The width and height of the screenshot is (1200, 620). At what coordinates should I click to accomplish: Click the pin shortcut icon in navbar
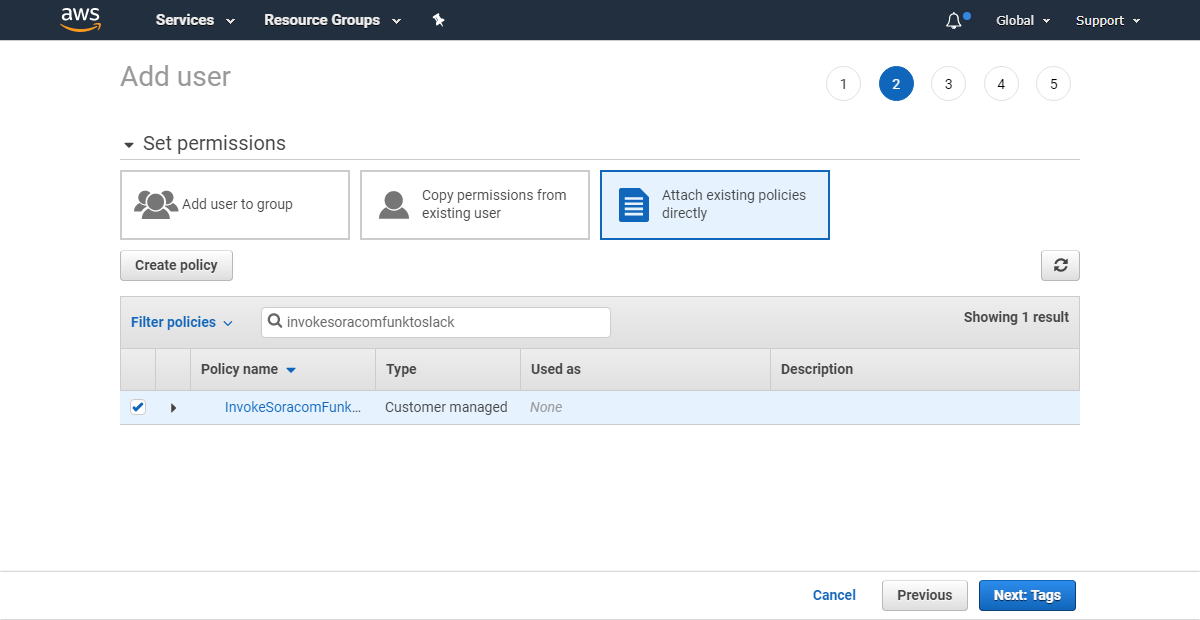click(x=438, y=20)
